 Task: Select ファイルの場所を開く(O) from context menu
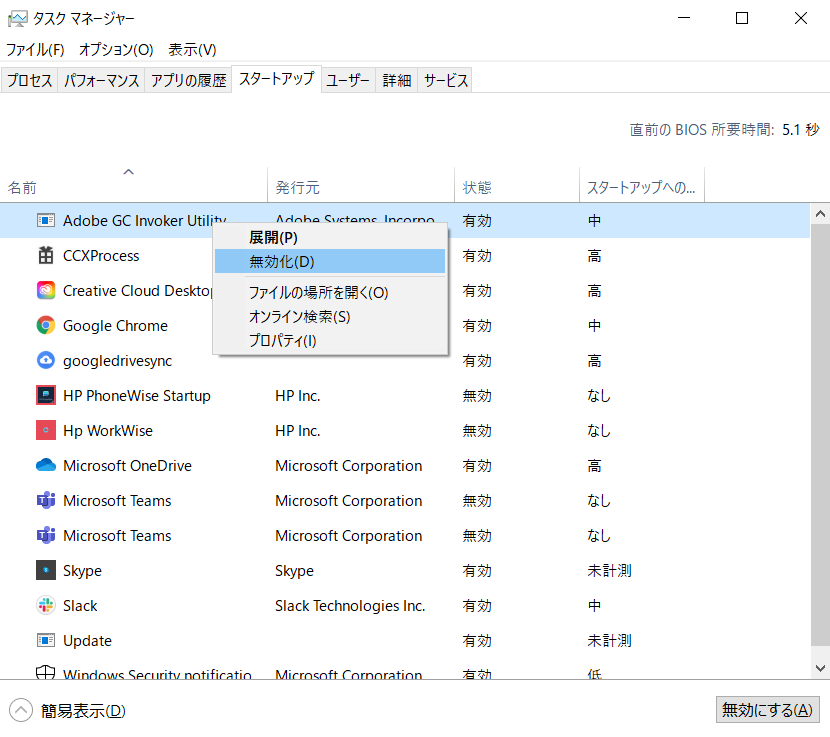pos(330,292)
